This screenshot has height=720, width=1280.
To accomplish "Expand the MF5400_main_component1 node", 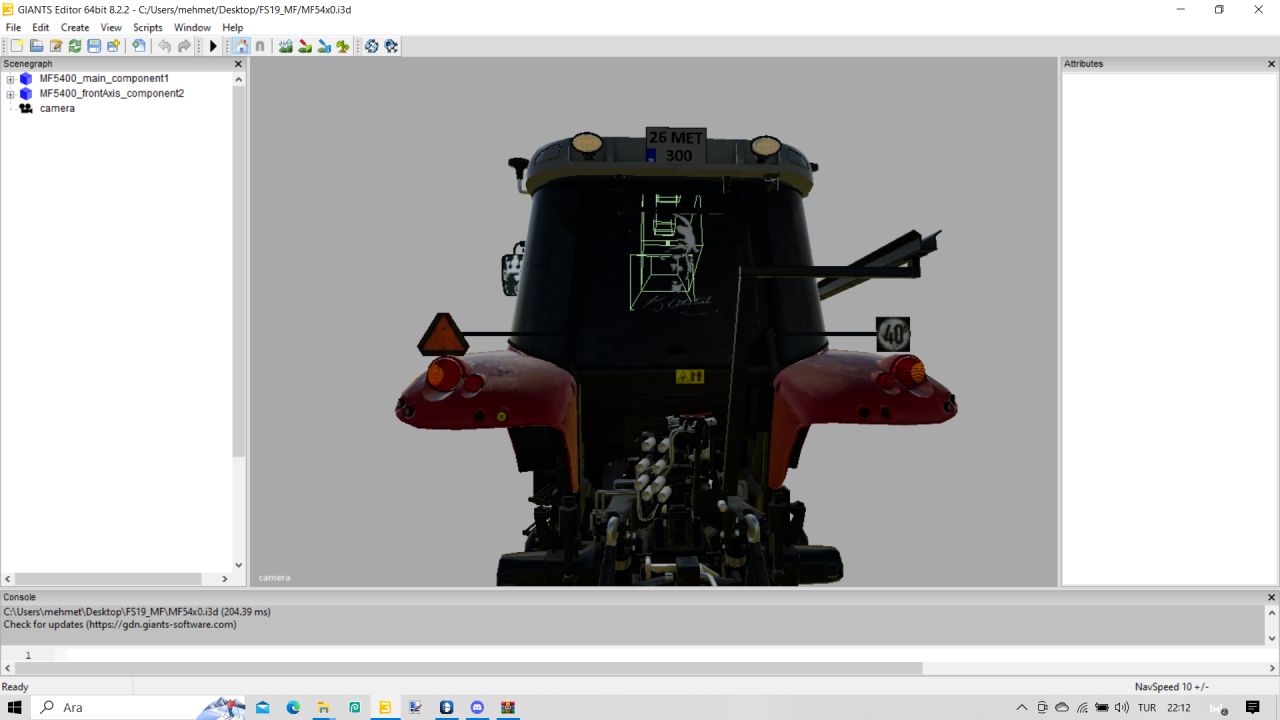I will tap(10, 79).
